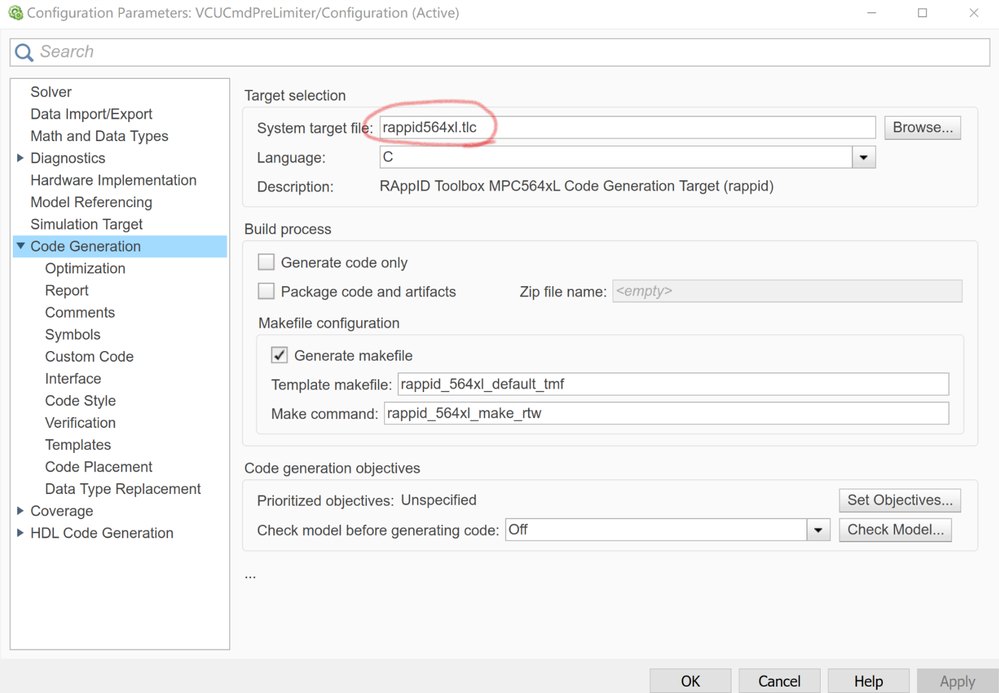Select the Diagnostics category
This screenshot has width=999, height=693.
click(68, 158)
